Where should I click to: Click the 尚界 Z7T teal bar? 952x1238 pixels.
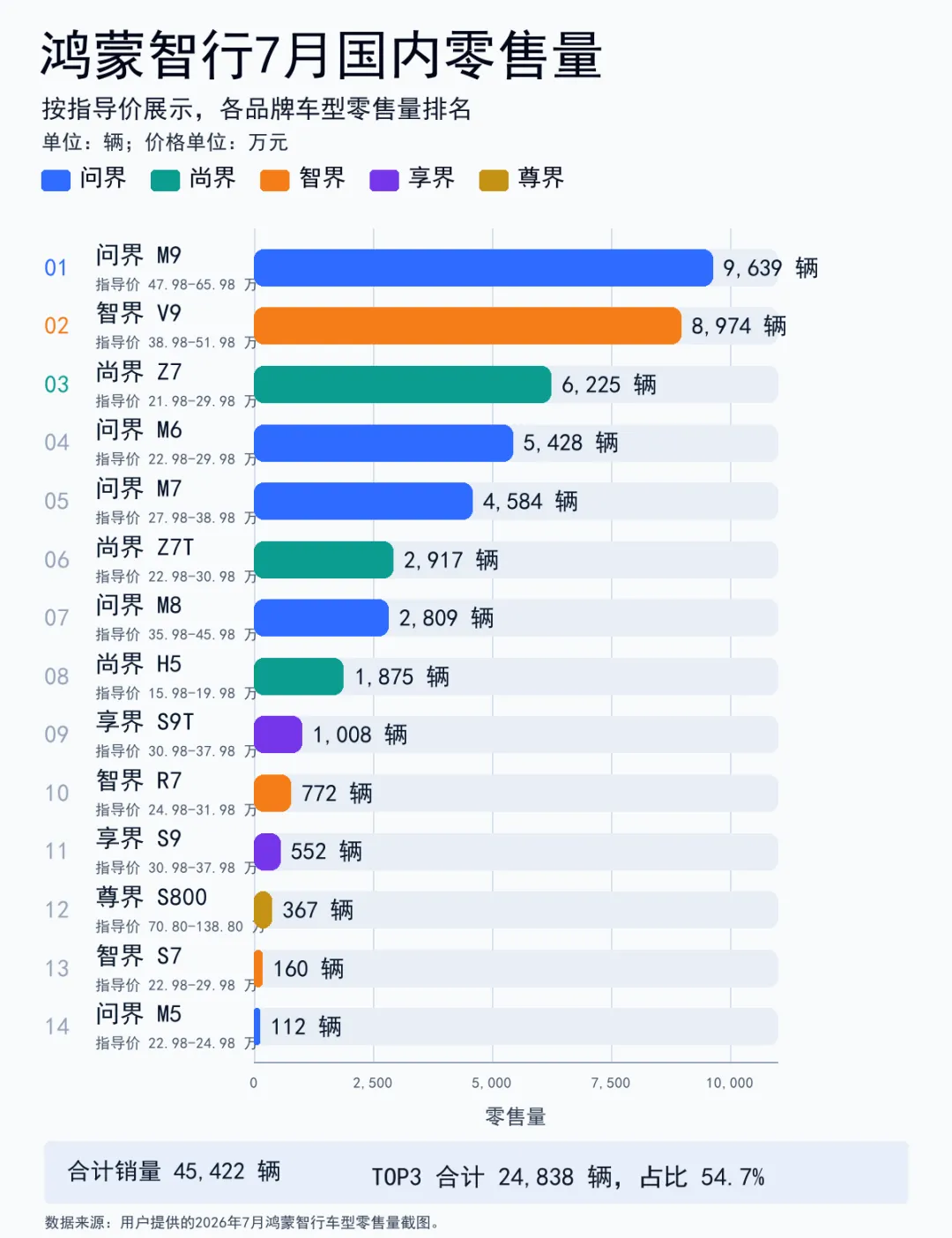[x=324, y=560]
